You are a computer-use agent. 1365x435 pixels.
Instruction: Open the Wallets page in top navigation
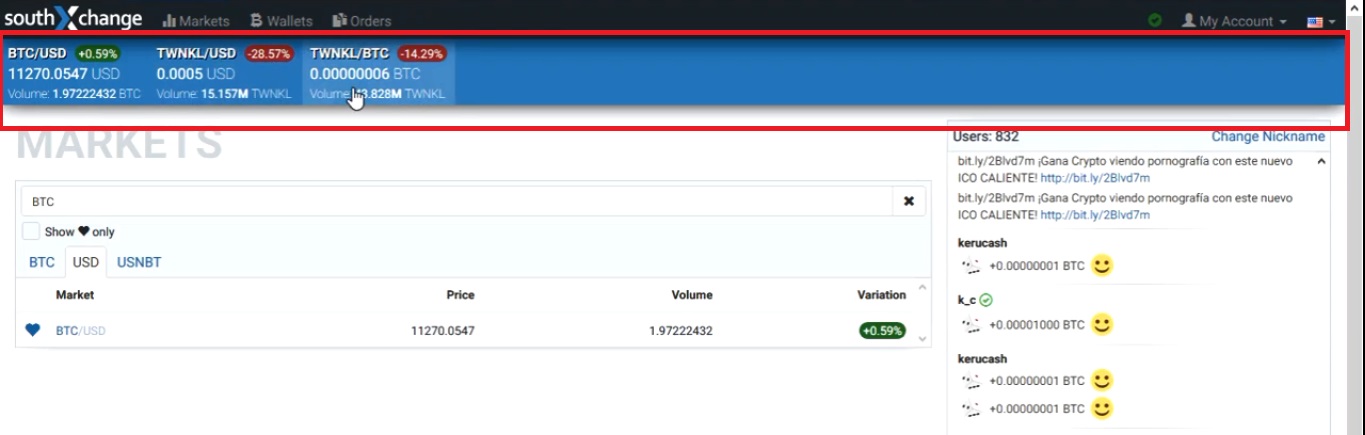[281, 21]
